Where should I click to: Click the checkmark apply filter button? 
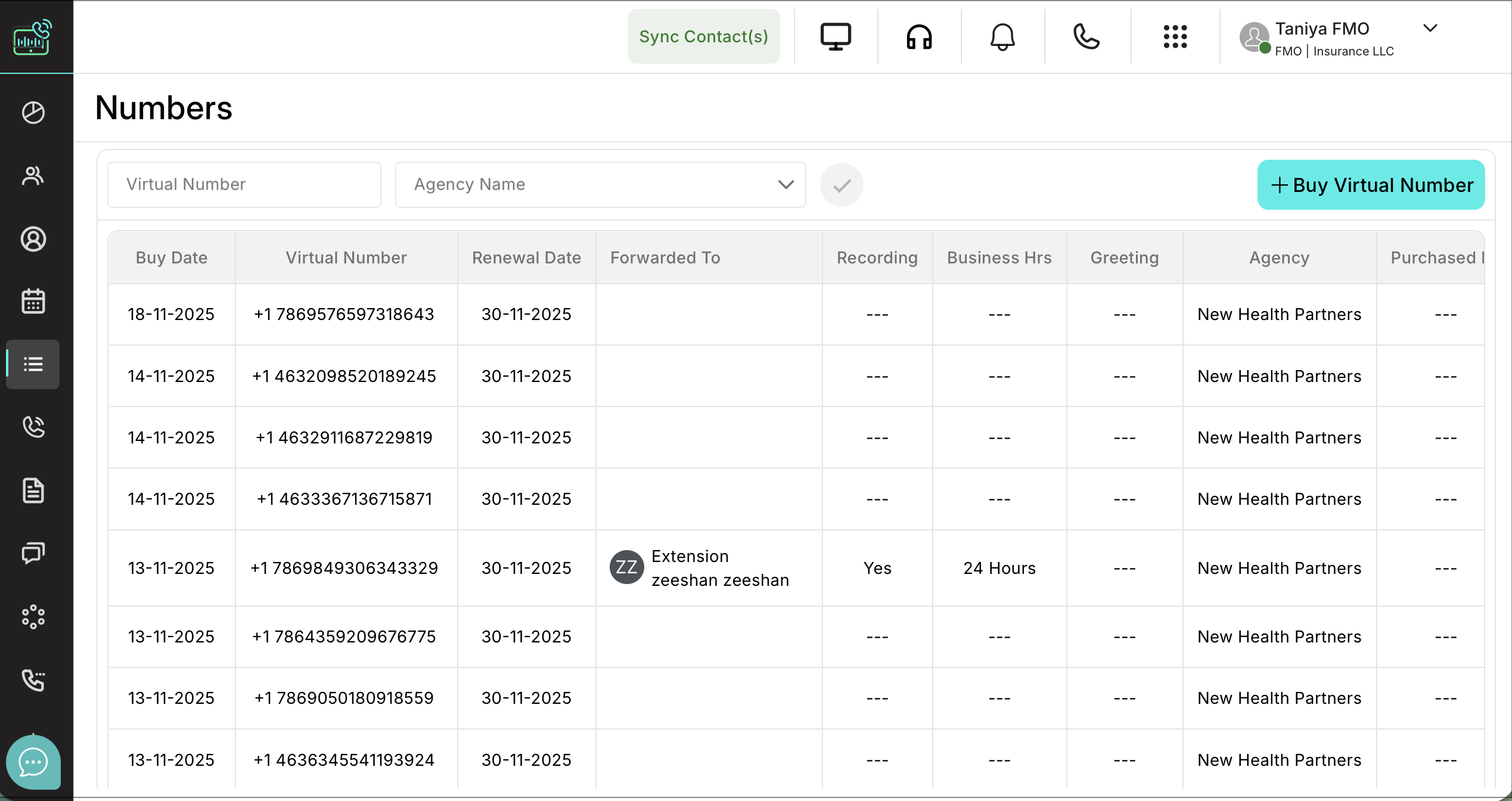click(841, 185)
